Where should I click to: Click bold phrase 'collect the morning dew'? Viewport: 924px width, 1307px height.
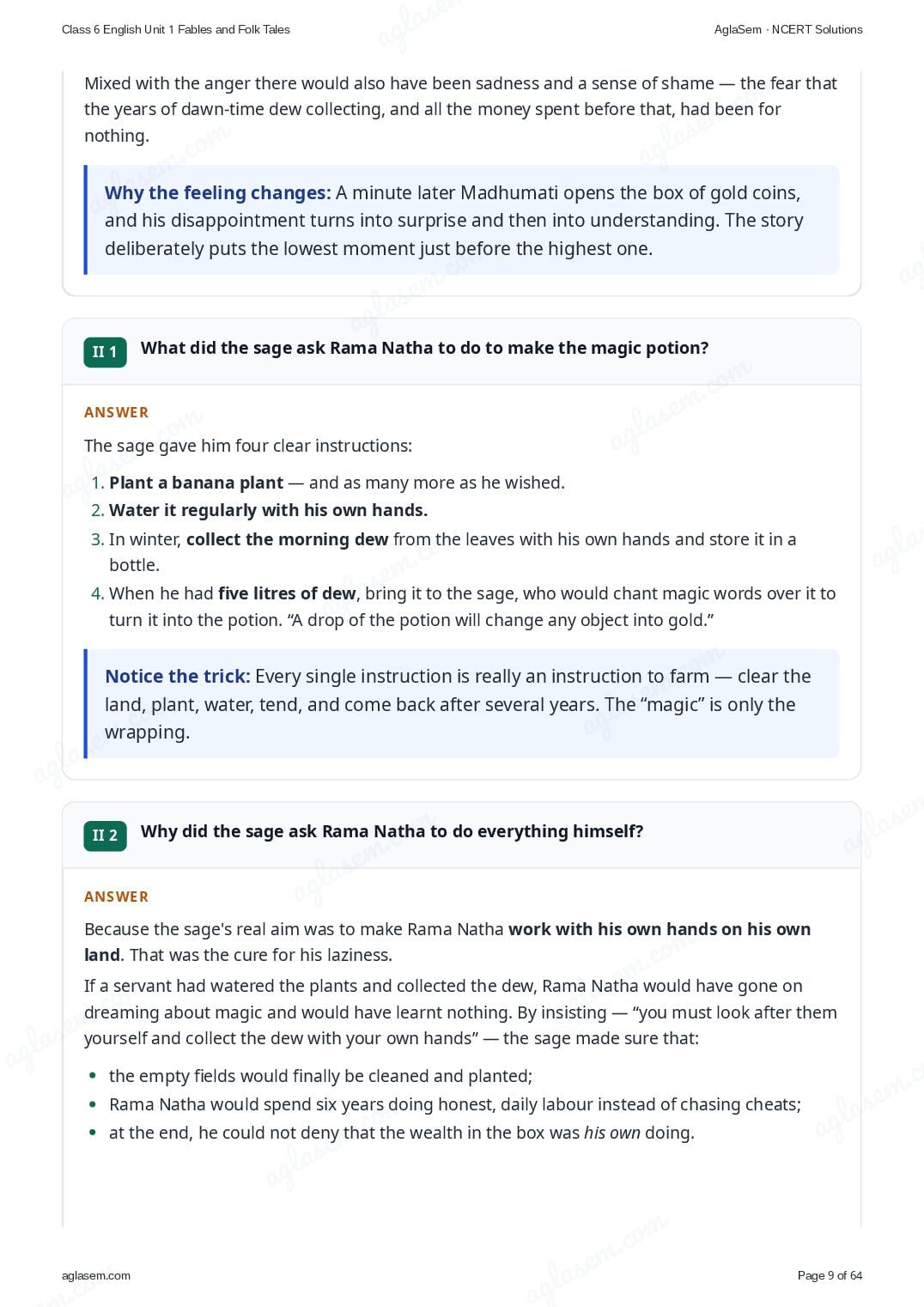(x=287, y=539)
